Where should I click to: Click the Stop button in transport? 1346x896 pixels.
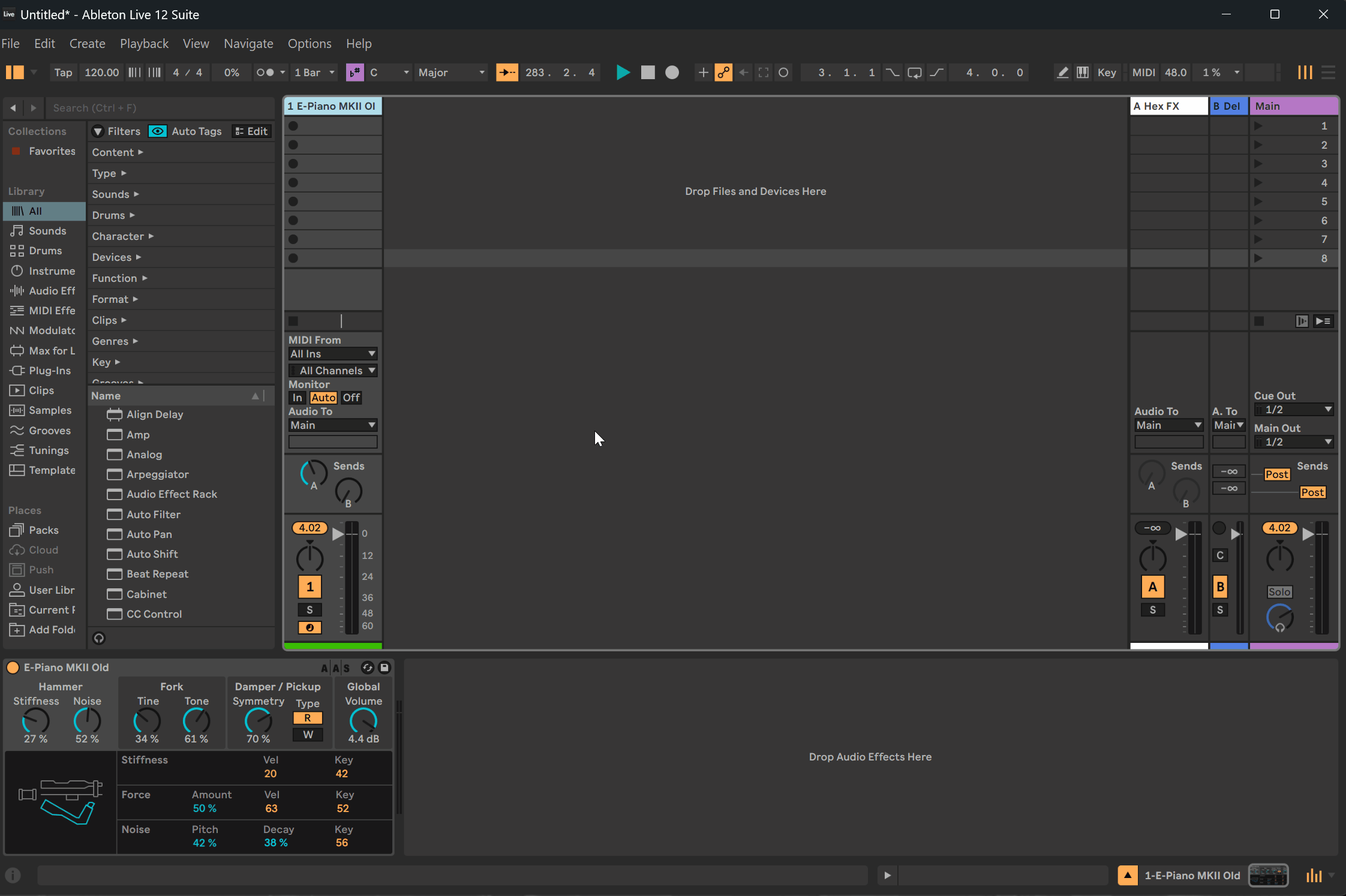[x=647, y=73]
